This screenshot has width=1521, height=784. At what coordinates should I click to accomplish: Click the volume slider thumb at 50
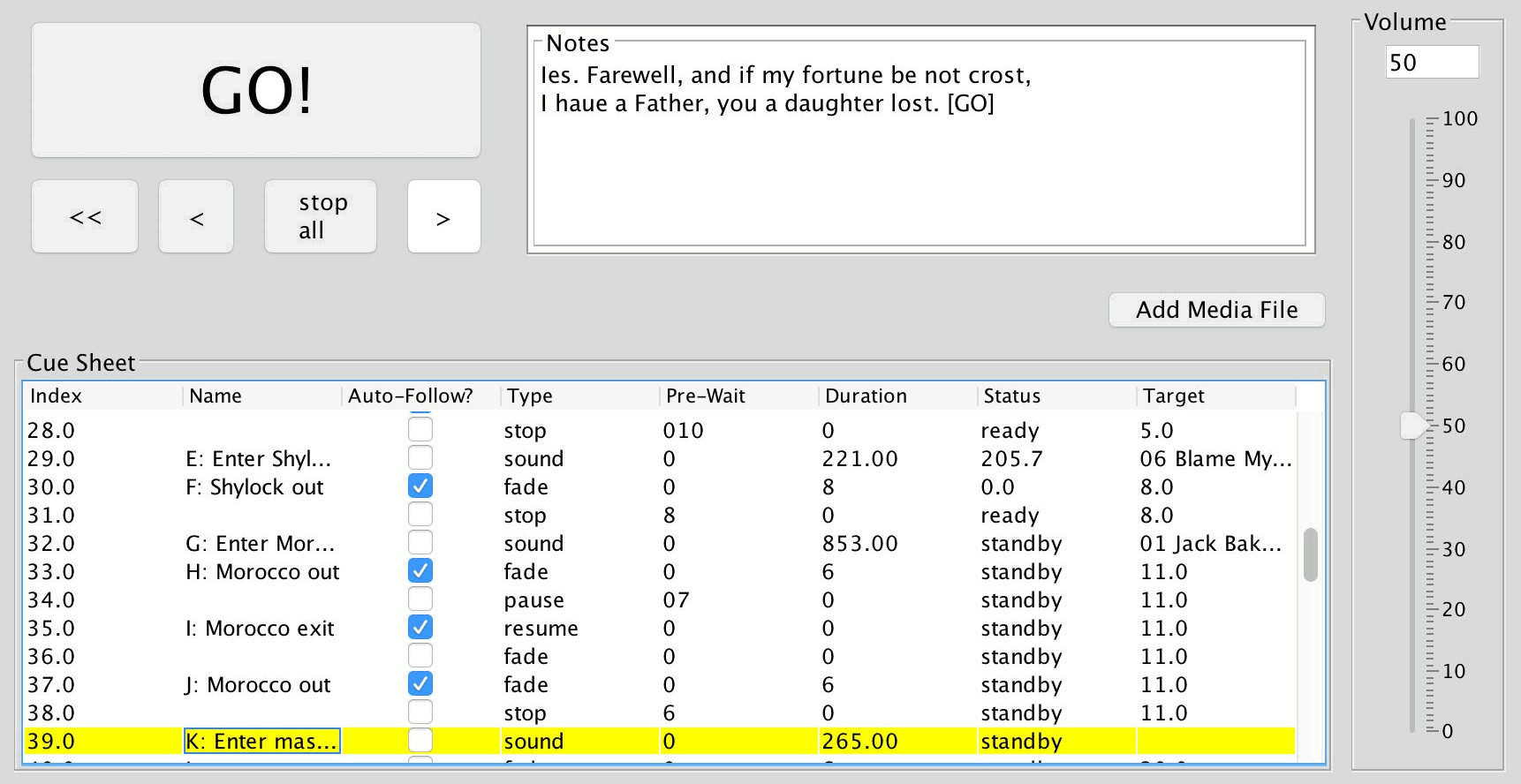(x=1413, y=426)
